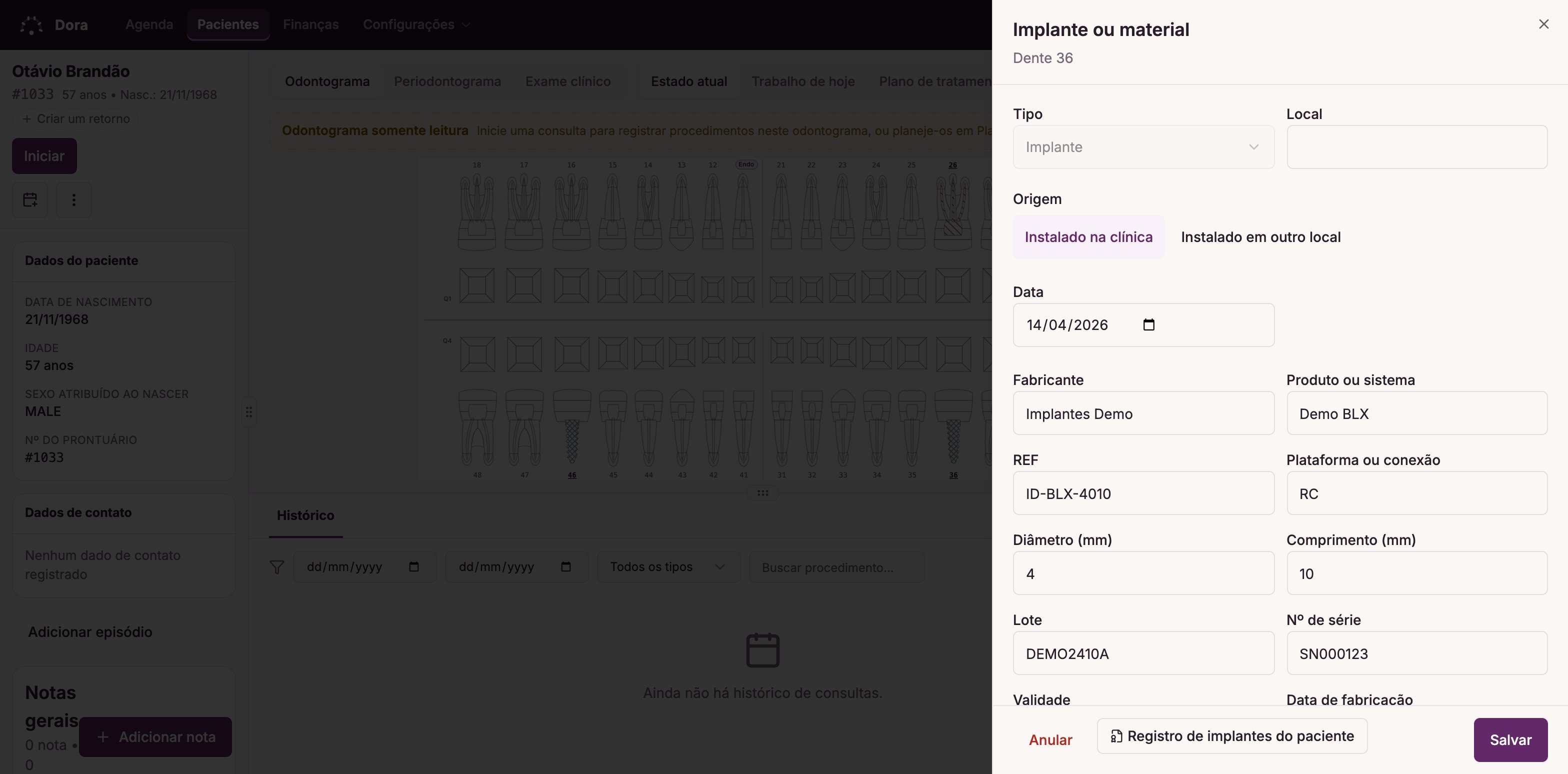Select Instalado na clínica option
Screen dimensions: 1568x774
[x=1088, y=237]
